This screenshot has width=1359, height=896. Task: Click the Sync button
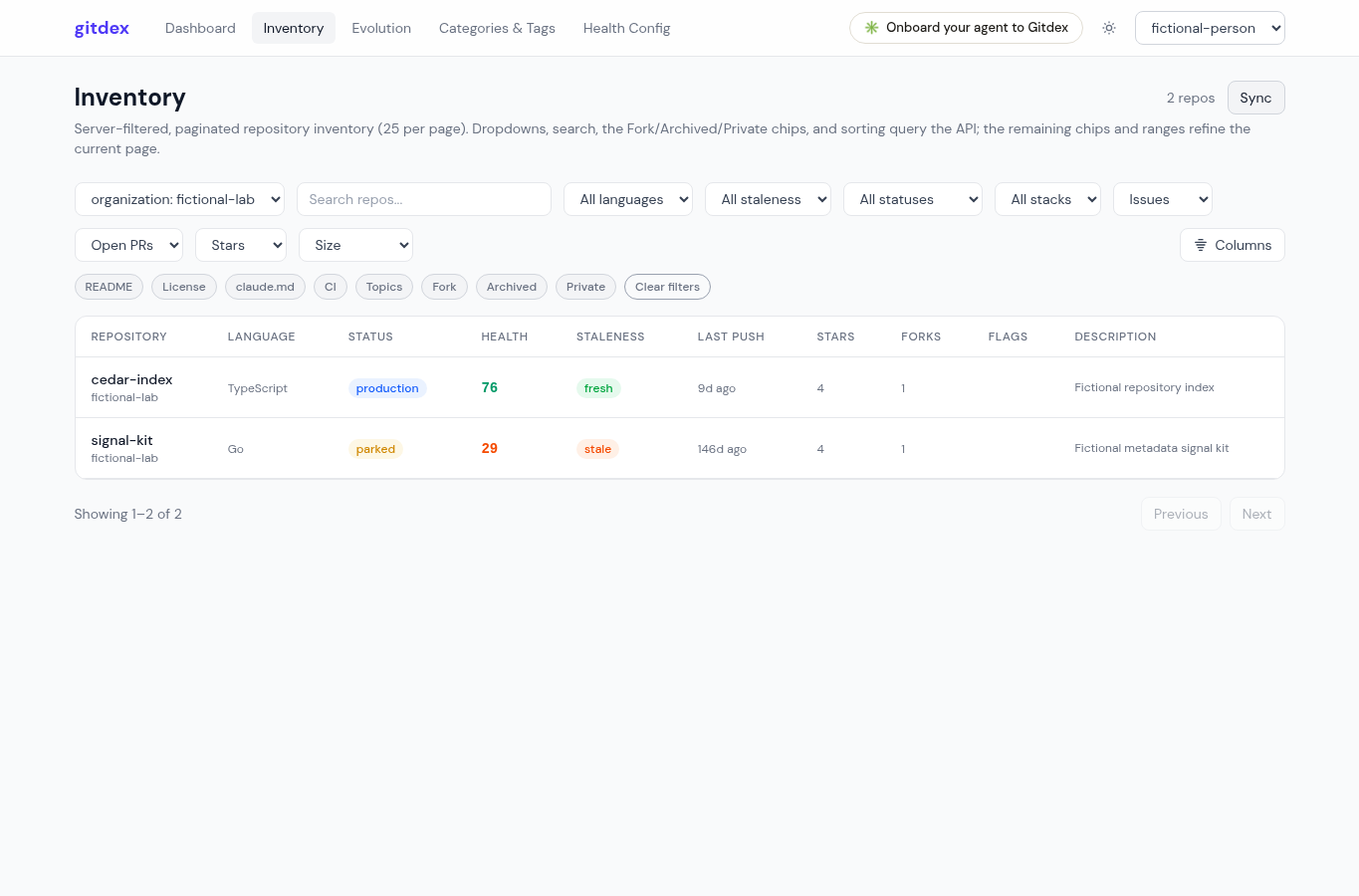tap(1255, 98)
